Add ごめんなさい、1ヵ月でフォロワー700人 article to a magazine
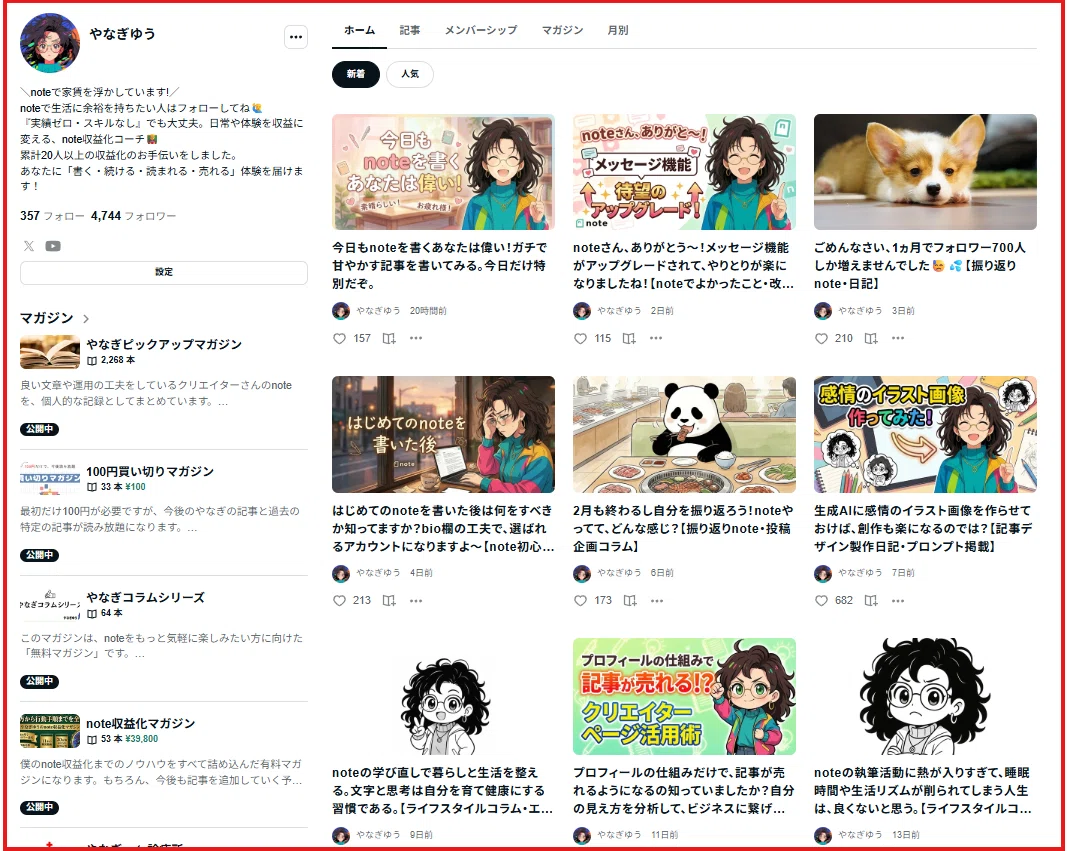This screenshot has height=851, width=1067. click(871, 338)
